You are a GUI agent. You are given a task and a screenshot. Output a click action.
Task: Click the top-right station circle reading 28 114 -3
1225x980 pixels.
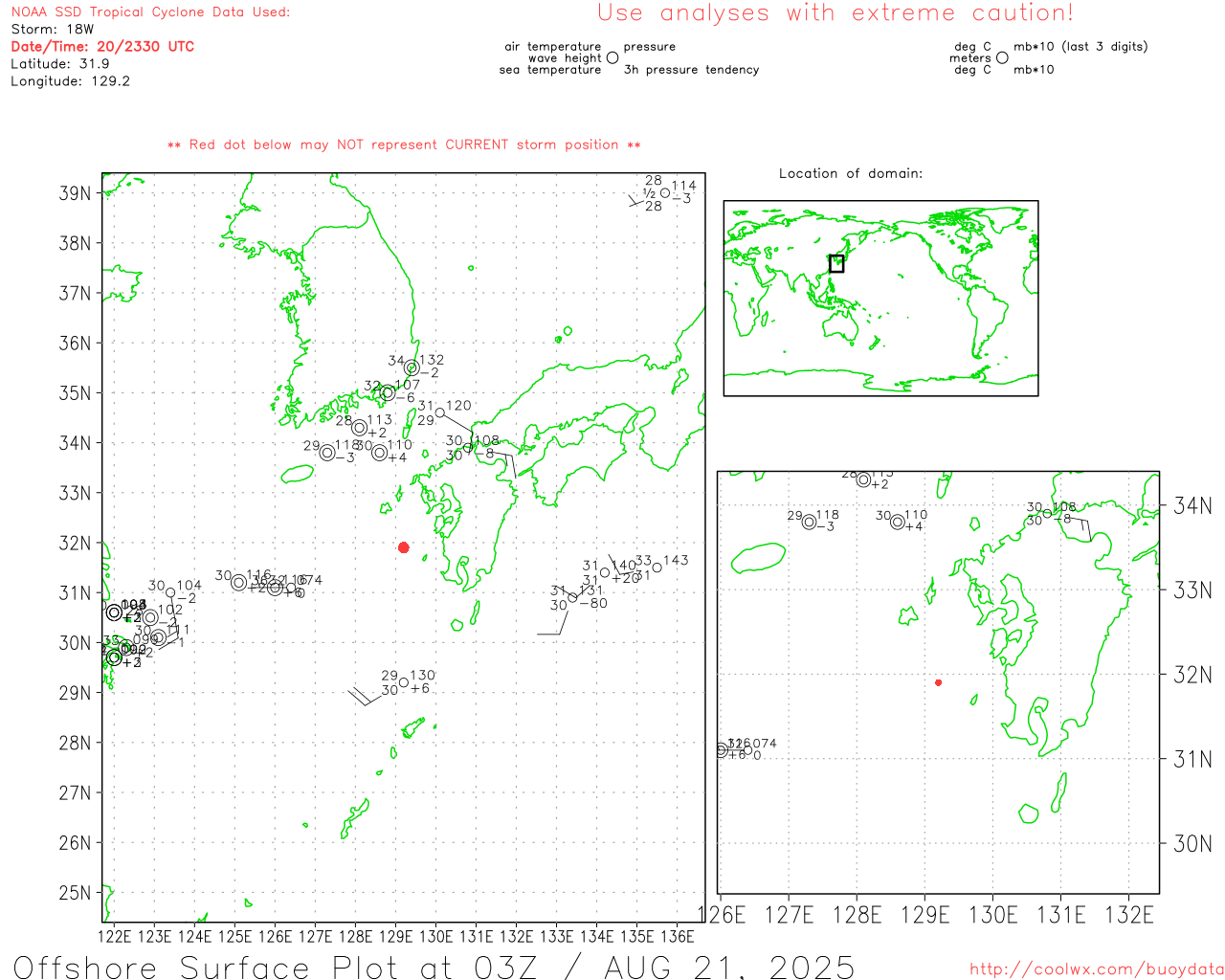click(x=665, y=192)
